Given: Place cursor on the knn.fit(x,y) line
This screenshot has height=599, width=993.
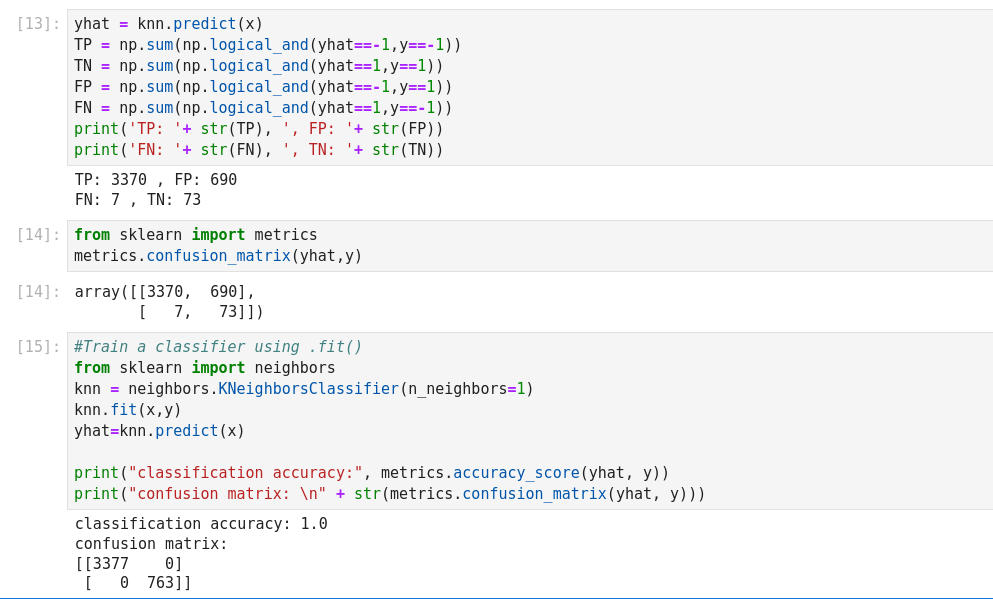Looking at the screenshot, I should [128, 410].
